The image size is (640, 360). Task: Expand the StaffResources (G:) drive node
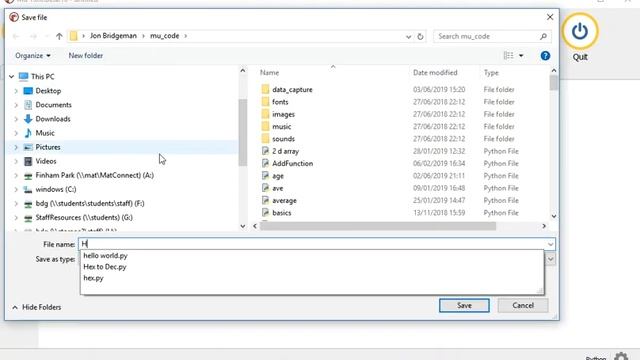click(x=16, y=218)
